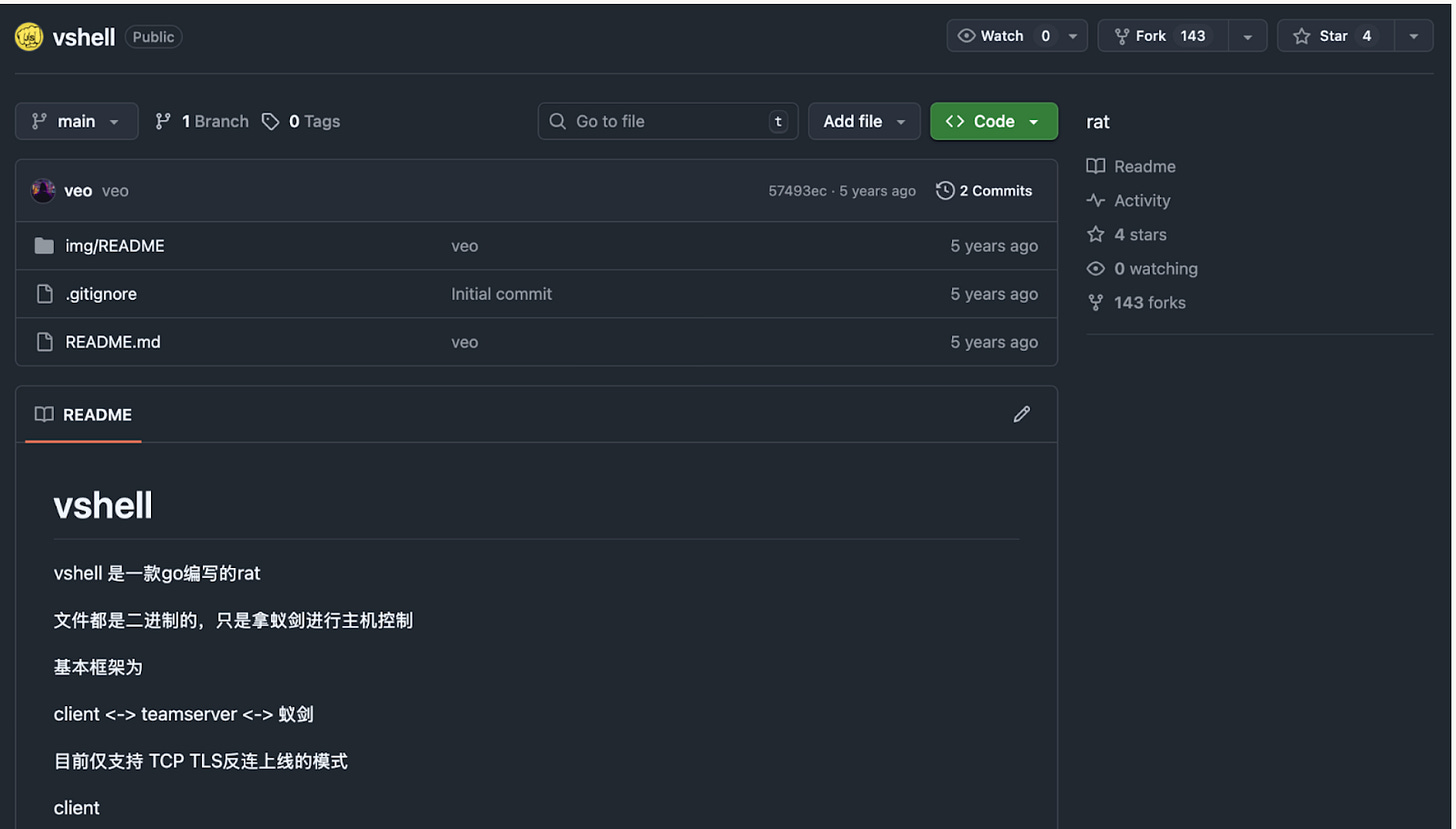Open veo commit message in img/README row
1456x829 pixels.
click(x=465, y=246)
